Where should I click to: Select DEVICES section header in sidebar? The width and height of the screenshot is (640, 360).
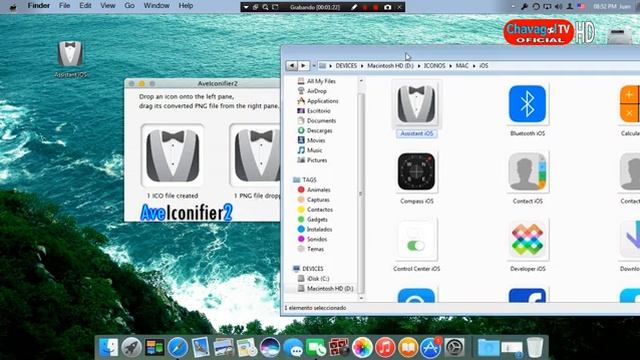(x=308, y=269)
